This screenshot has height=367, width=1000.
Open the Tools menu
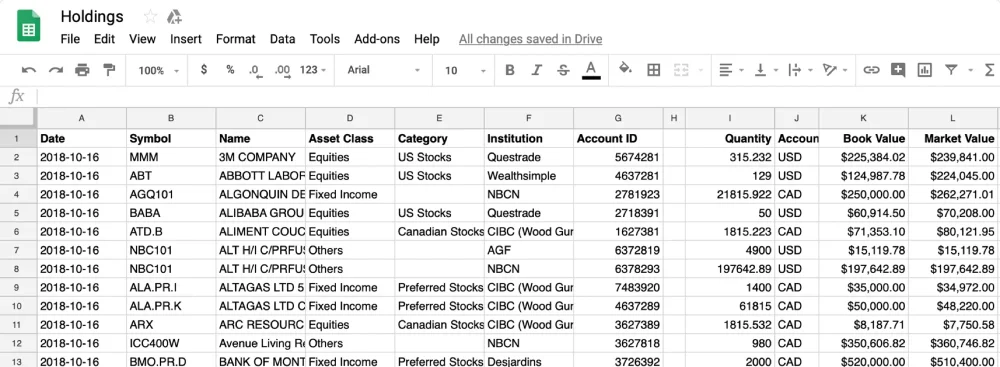[x=325, y=39]
